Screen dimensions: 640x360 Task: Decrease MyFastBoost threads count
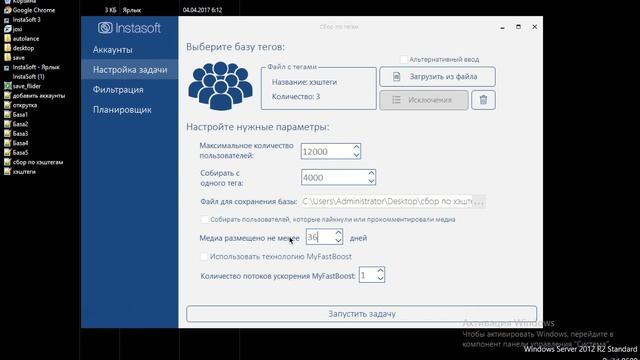(x=380, y=279)
